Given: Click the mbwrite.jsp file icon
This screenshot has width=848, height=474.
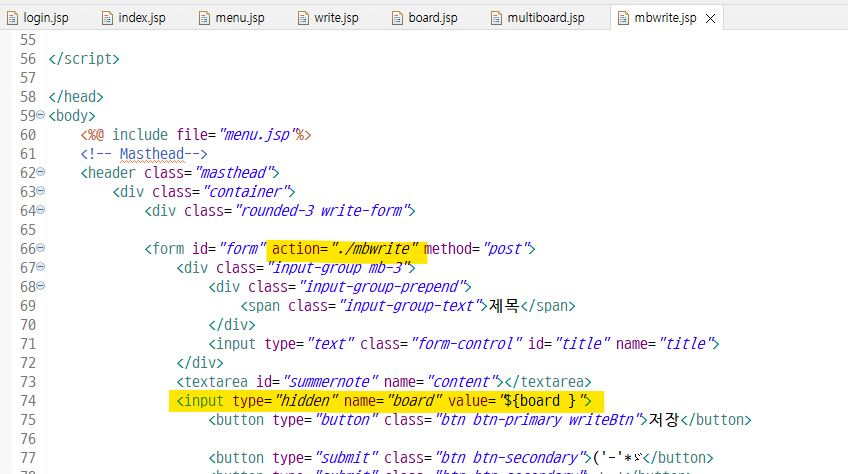Looking at the screenshot, I should pos(624,18).
